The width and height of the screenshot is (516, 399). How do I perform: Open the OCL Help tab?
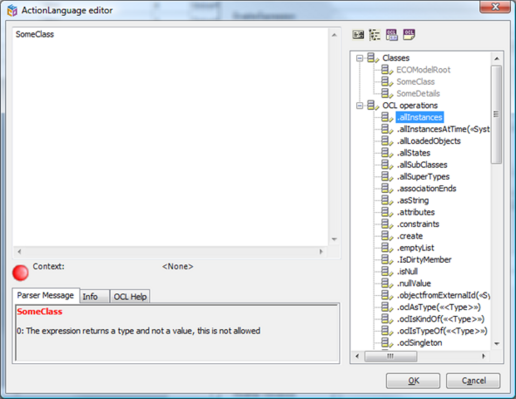pos(130,296)
